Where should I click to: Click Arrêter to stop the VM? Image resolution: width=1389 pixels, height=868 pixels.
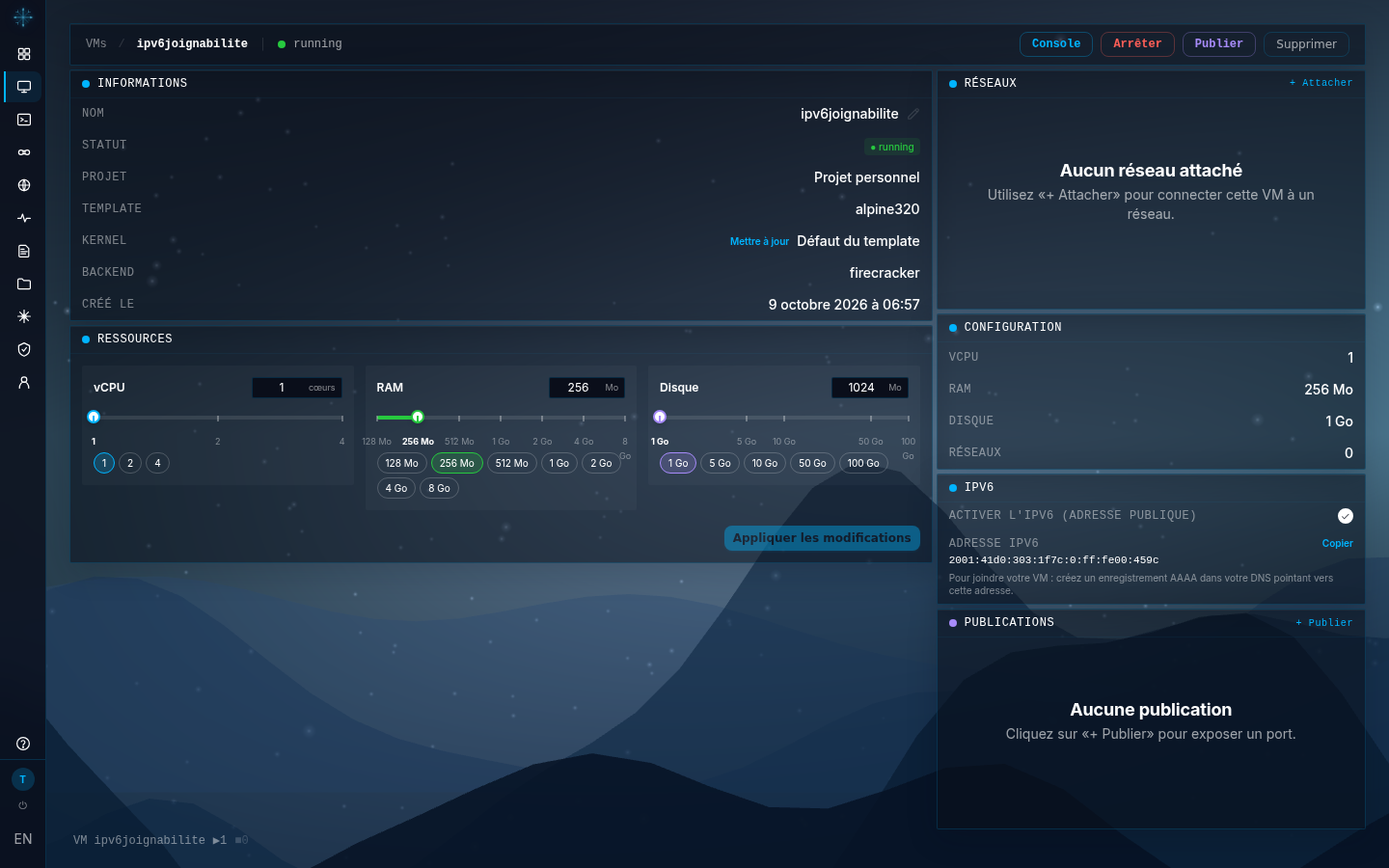pyautogui.click(x=1137, y=44)
